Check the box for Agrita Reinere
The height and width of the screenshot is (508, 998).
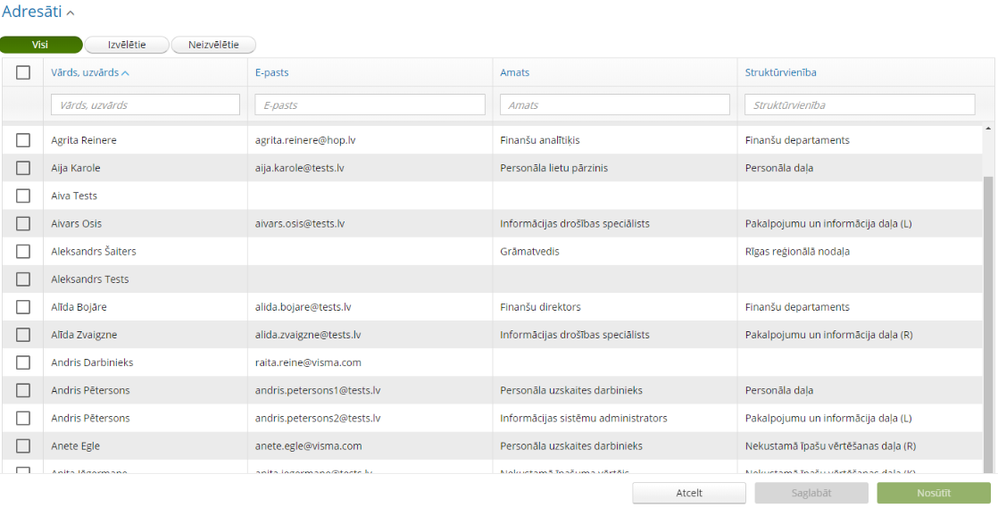coord(23,140)
